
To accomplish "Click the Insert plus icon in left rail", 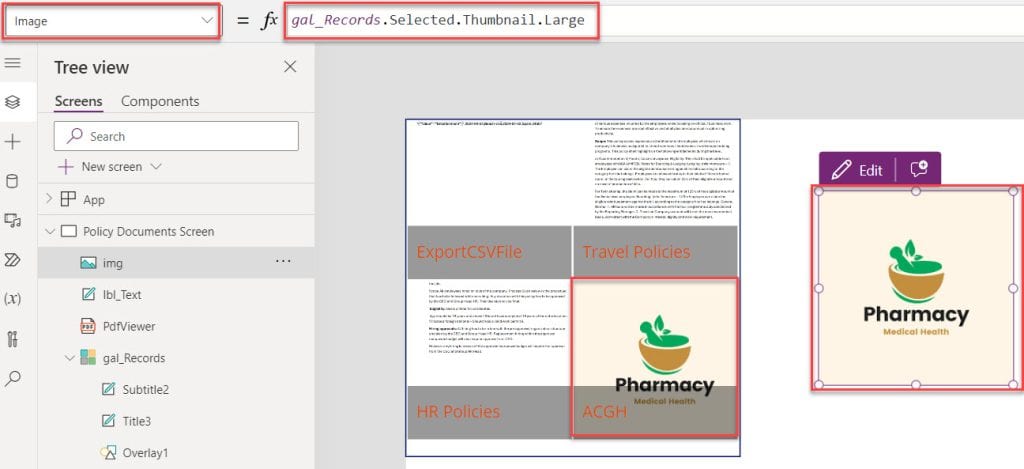I will point(12,142).
